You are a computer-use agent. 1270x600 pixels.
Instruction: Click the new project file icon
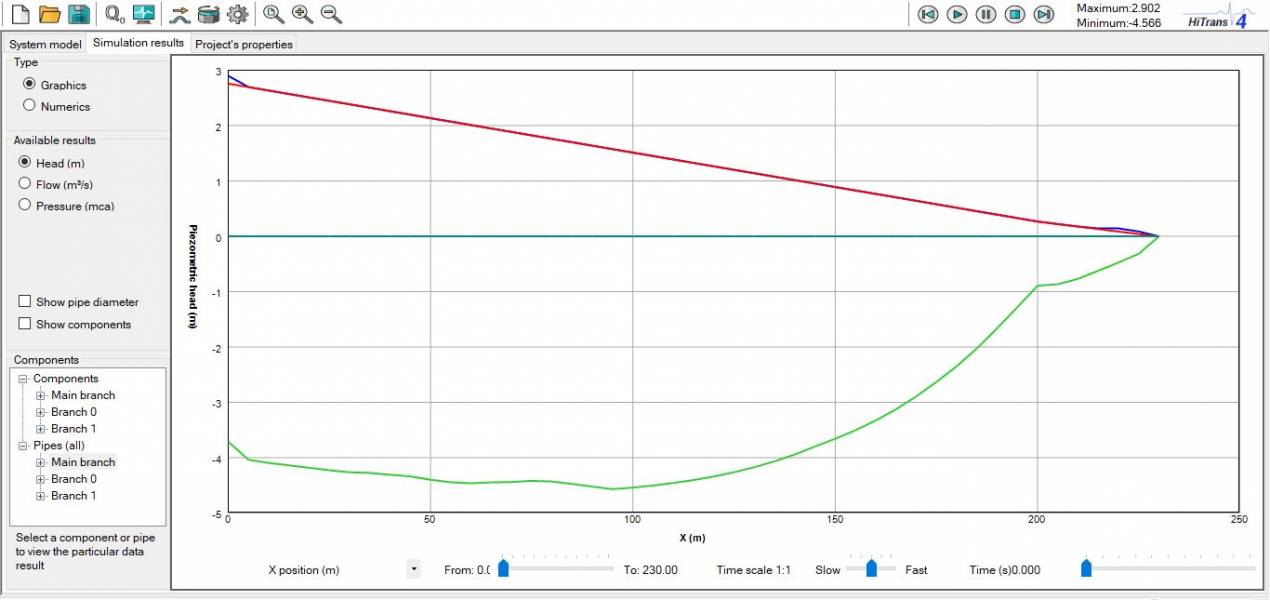coord(20,14)
